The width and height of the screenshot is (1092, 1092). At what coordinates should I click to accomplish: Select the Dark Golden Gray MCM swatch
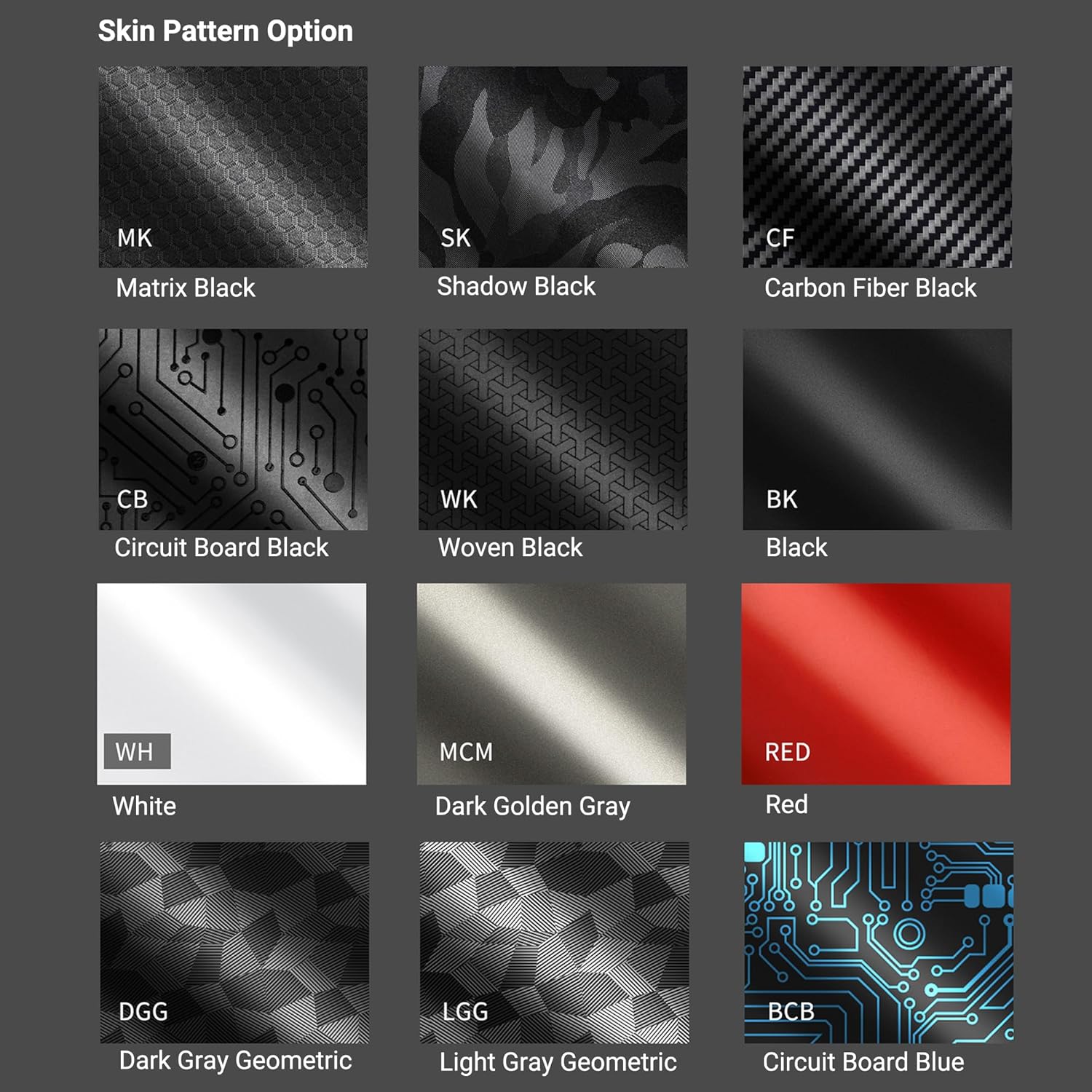pos(551,684)
